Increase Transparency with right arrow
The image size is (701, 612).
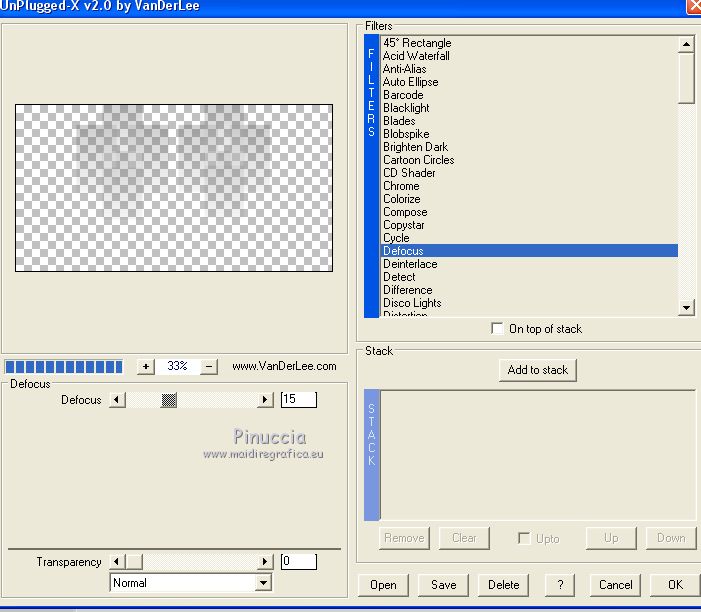[265, 561]
